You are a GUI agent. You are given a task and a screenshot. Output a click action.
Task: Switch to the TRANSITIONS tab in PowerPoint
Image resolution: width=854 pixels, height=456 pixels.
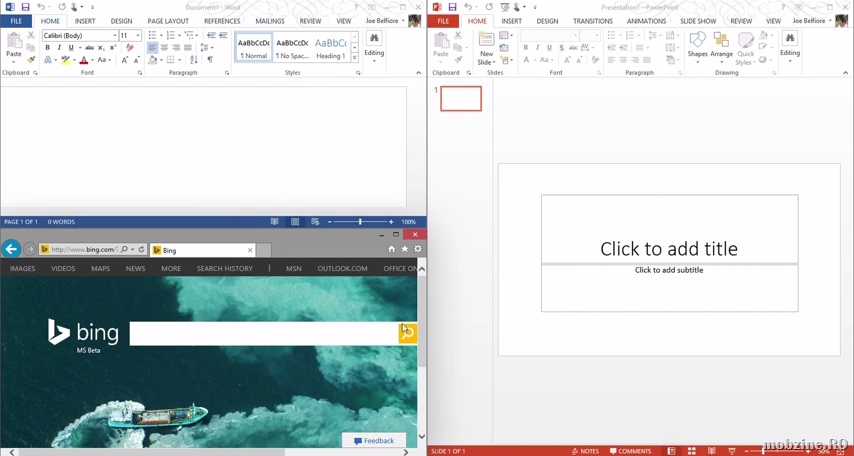593,21
